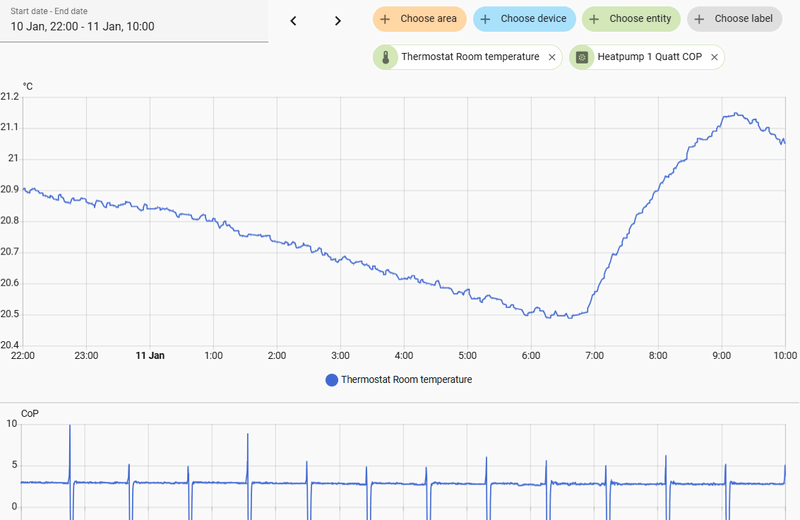Click plus icon on Choose area
The height and width of the screenshot is (520, 800).
(x=385, y=19)
